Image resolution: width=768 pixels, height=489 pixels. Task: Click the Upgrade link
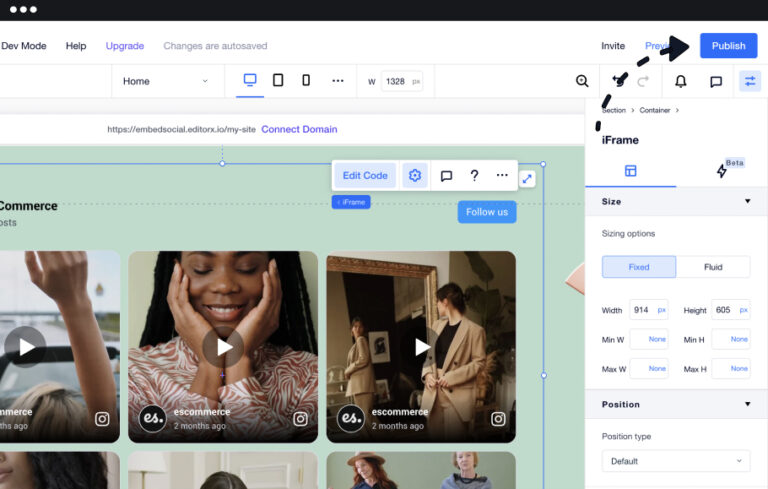point(125,46)
